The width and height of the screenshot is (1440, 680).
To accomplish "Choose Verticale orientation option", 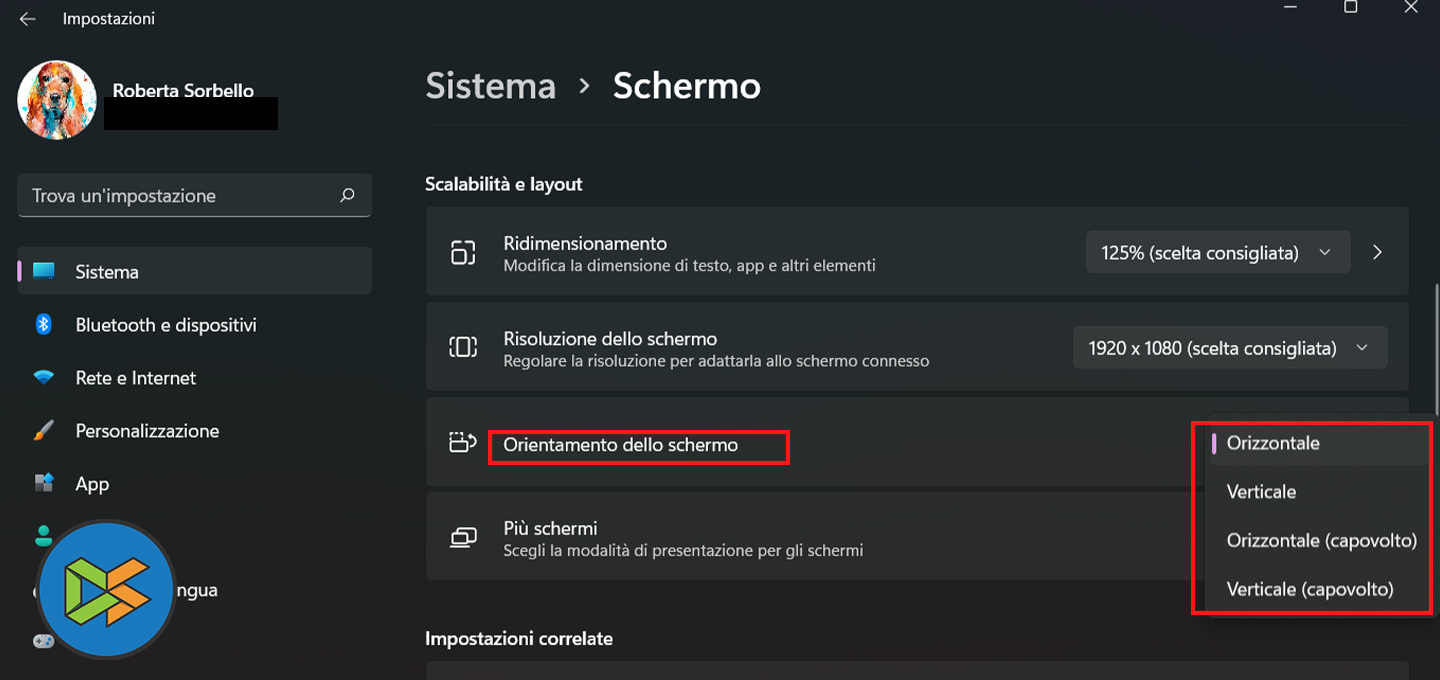I will (1261, 492).
